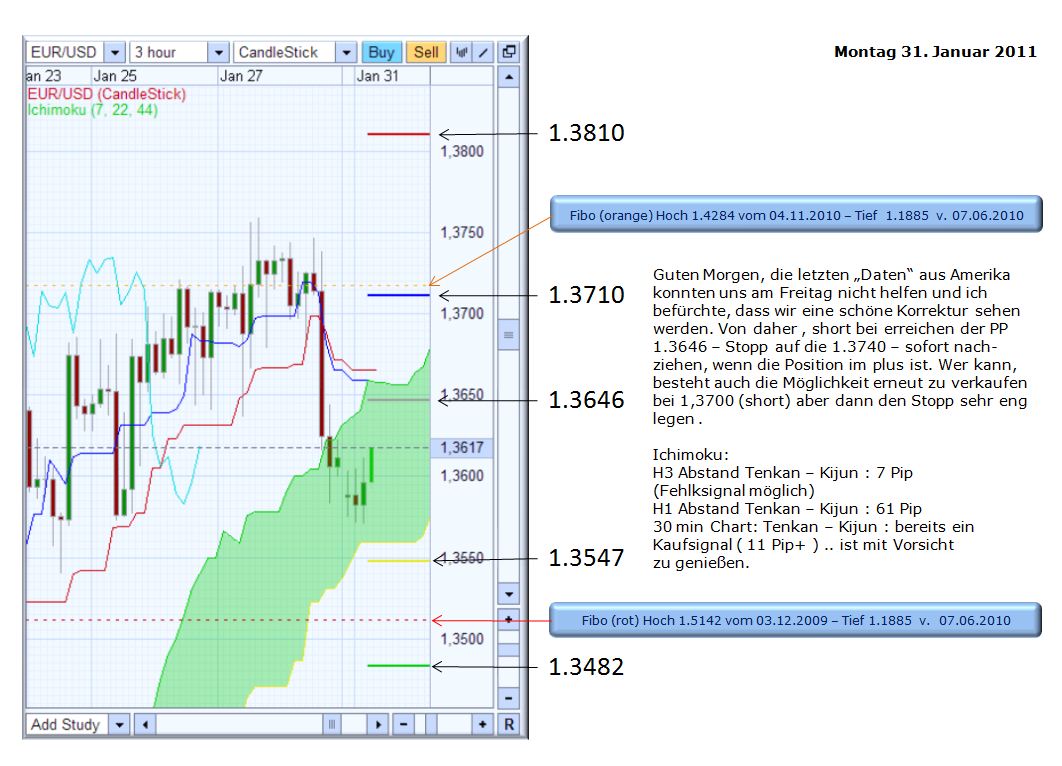
Task: Click the zoom in plus icon
Action: point(482,723)
